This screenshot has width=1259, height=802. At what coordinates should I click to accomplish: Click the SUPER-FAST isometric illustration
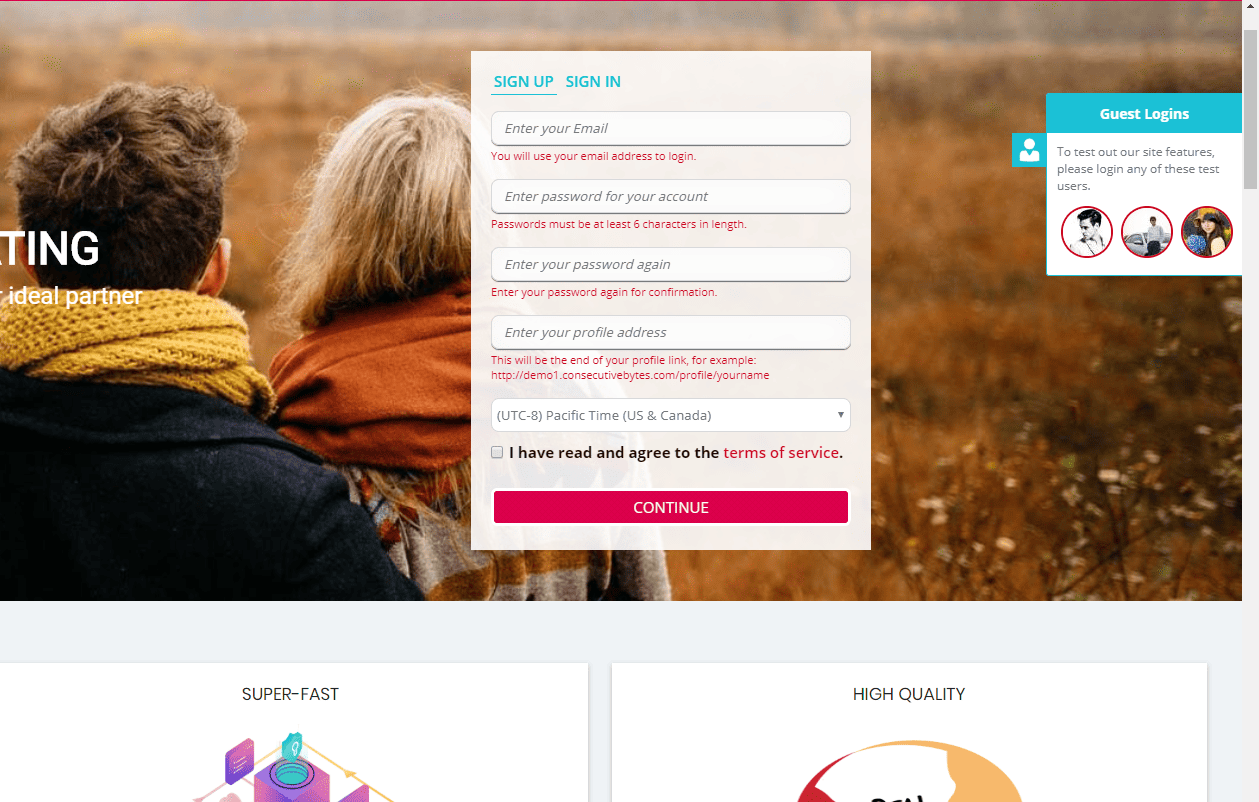click(x=290, y=767)
